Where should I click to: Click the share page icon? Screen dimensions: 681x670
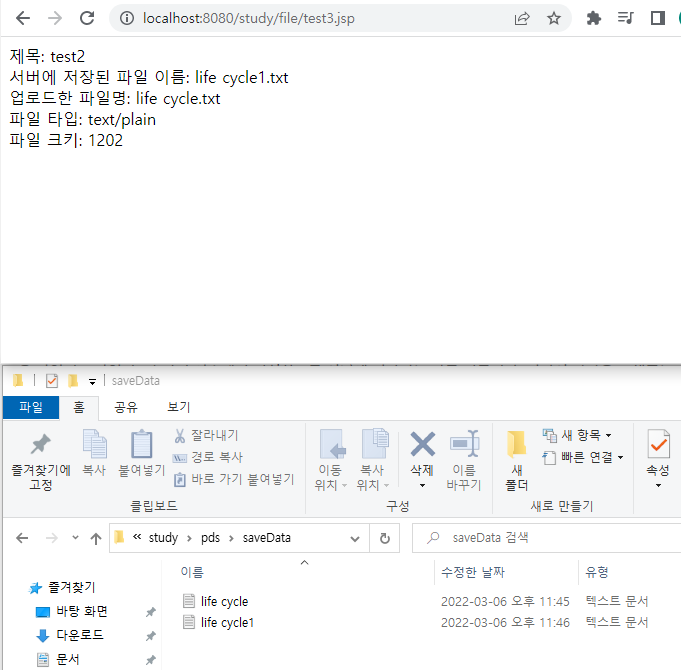click(x=522, y=18)
